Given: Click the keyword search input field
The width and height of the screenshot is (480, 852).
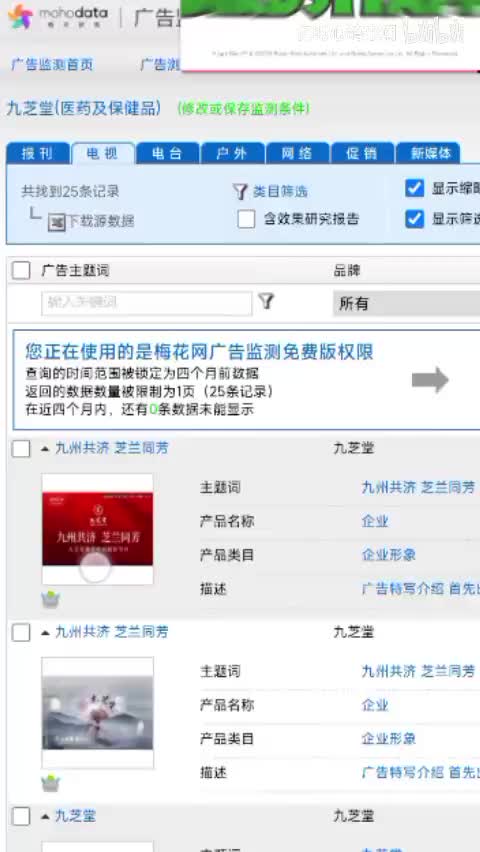Looking at the screenshot, I should (x=147, y=303).
